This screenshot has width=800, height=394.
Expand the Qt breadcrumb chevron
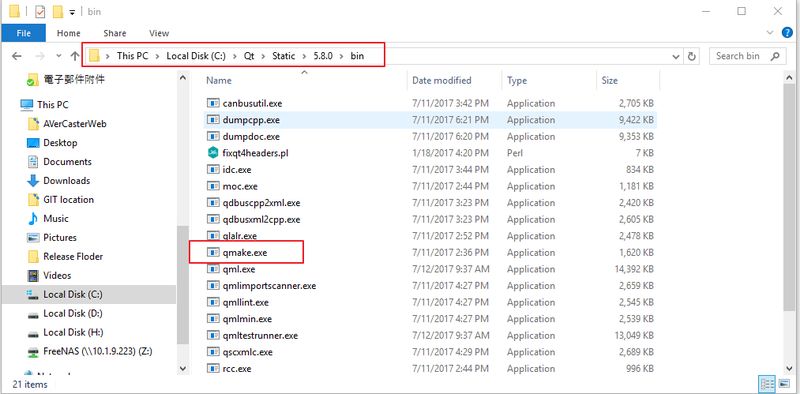pos(263,56)
